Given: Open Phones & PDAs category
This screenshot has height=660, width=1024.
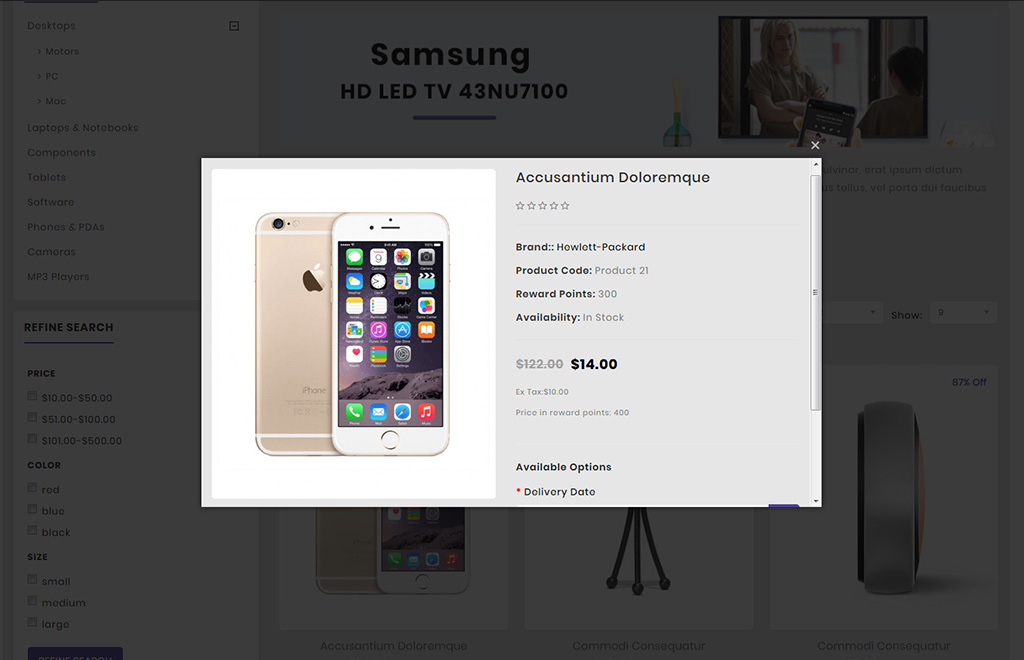Looking at the screenshot, I should pos(66,227).
